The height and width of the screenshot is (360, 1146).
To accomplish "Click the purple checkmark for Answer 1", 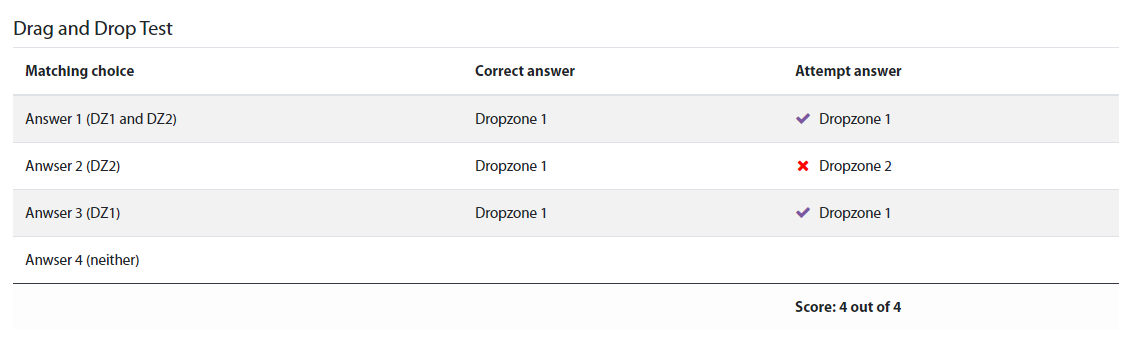I will (802, 118).
